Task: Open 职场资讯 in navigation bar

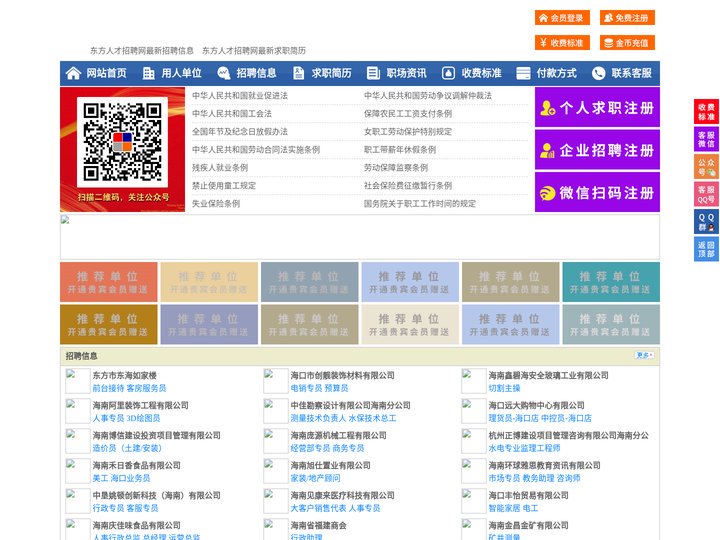Action: pos(406,73)
